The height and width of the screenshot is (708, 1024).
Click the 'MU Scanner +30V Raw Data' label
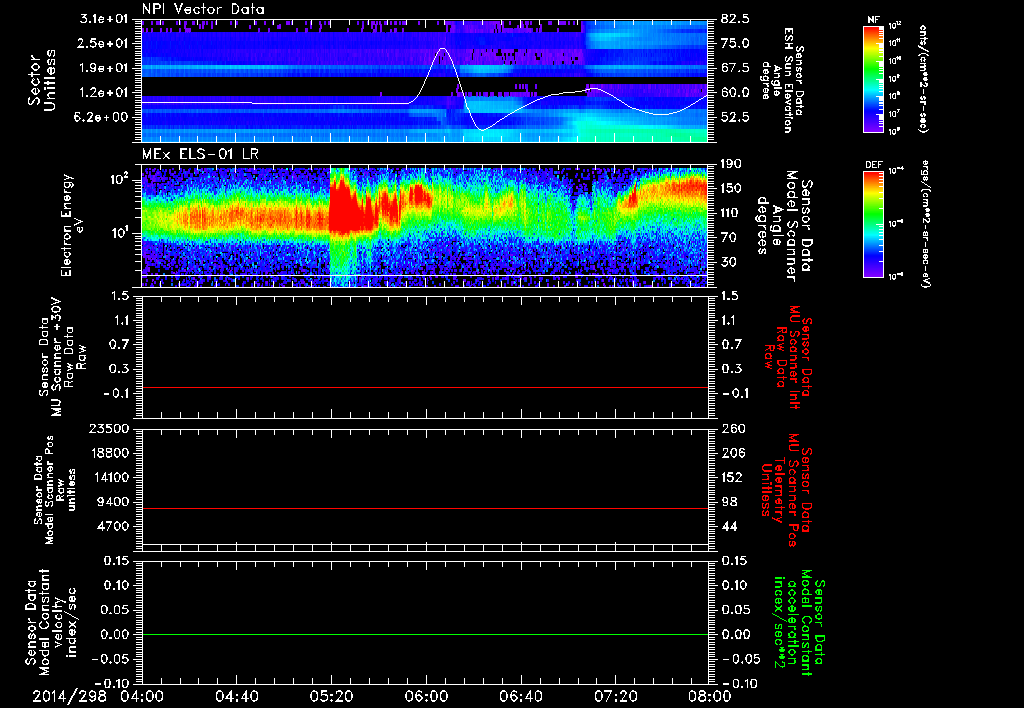click(63, 357)
